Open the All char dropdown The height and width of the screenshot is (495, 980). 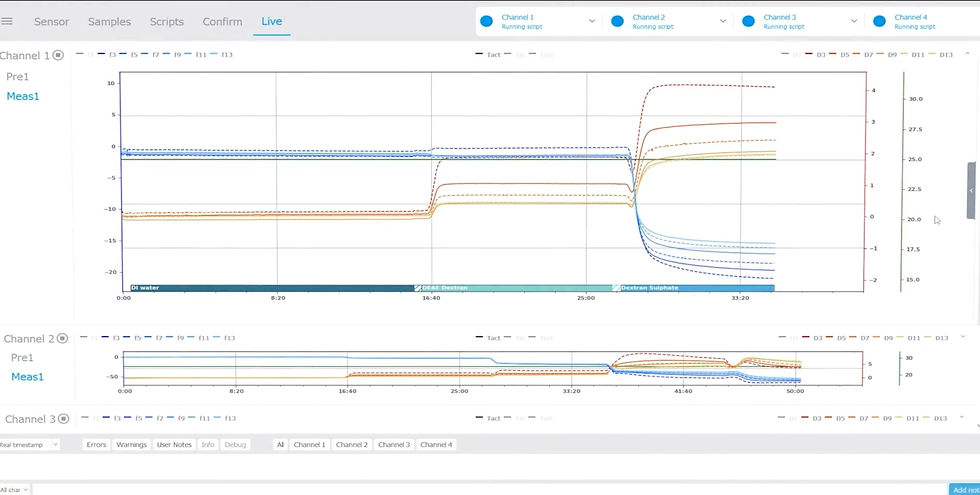(x=15, y=490)
